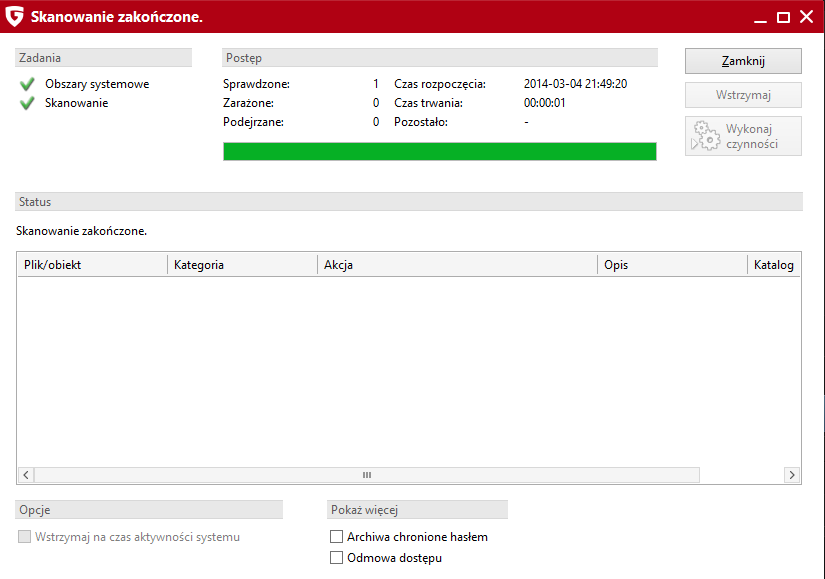Click the horizontal scrollbar thumb in results list
The width and height of the screenshot is (825, 579).
pyautogui.click(x=367, y=475)
